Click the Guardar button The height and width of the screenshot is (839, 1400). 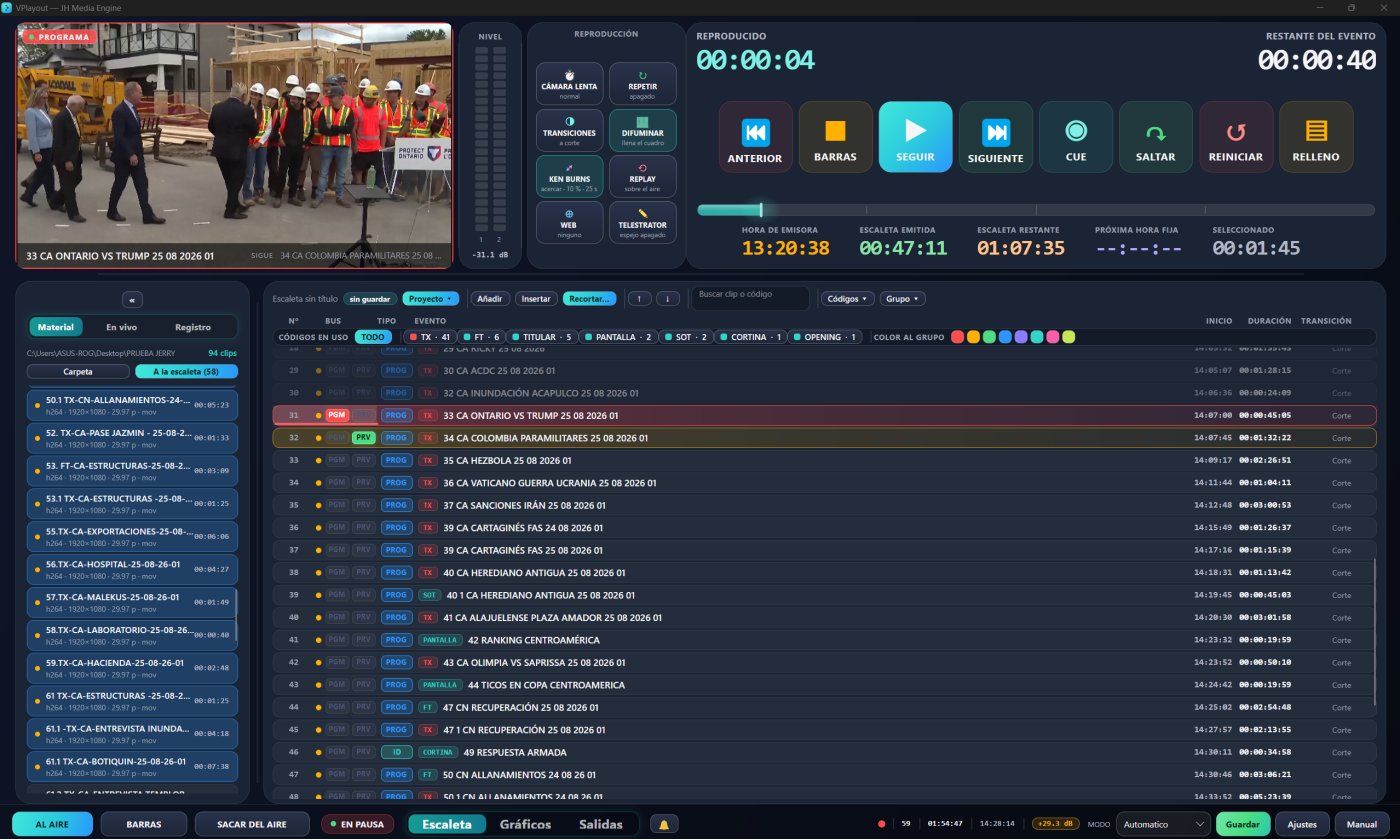click(x=1243, y=824)
